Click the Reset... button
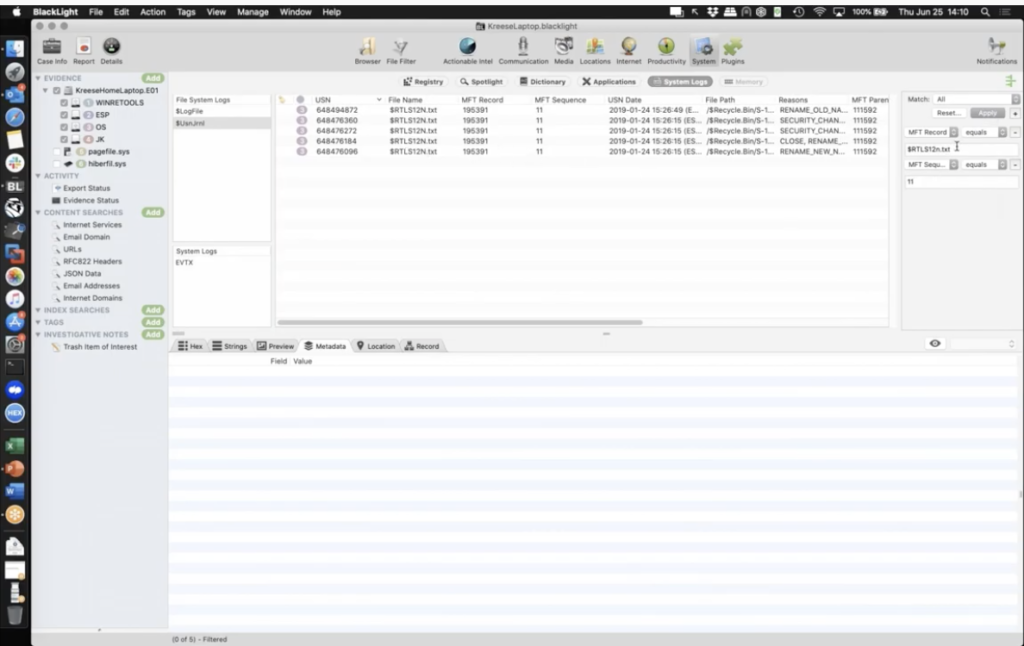 (x=948, y=113)
